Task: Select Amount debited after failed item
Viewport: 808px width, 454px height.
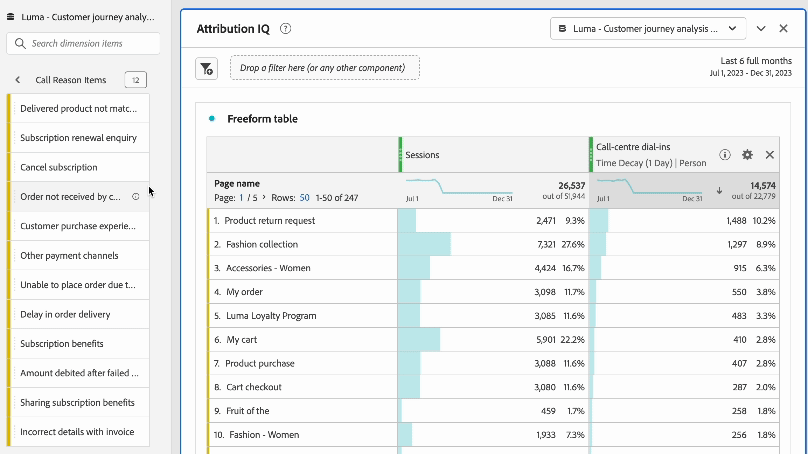Action: (x=78, y=373)
